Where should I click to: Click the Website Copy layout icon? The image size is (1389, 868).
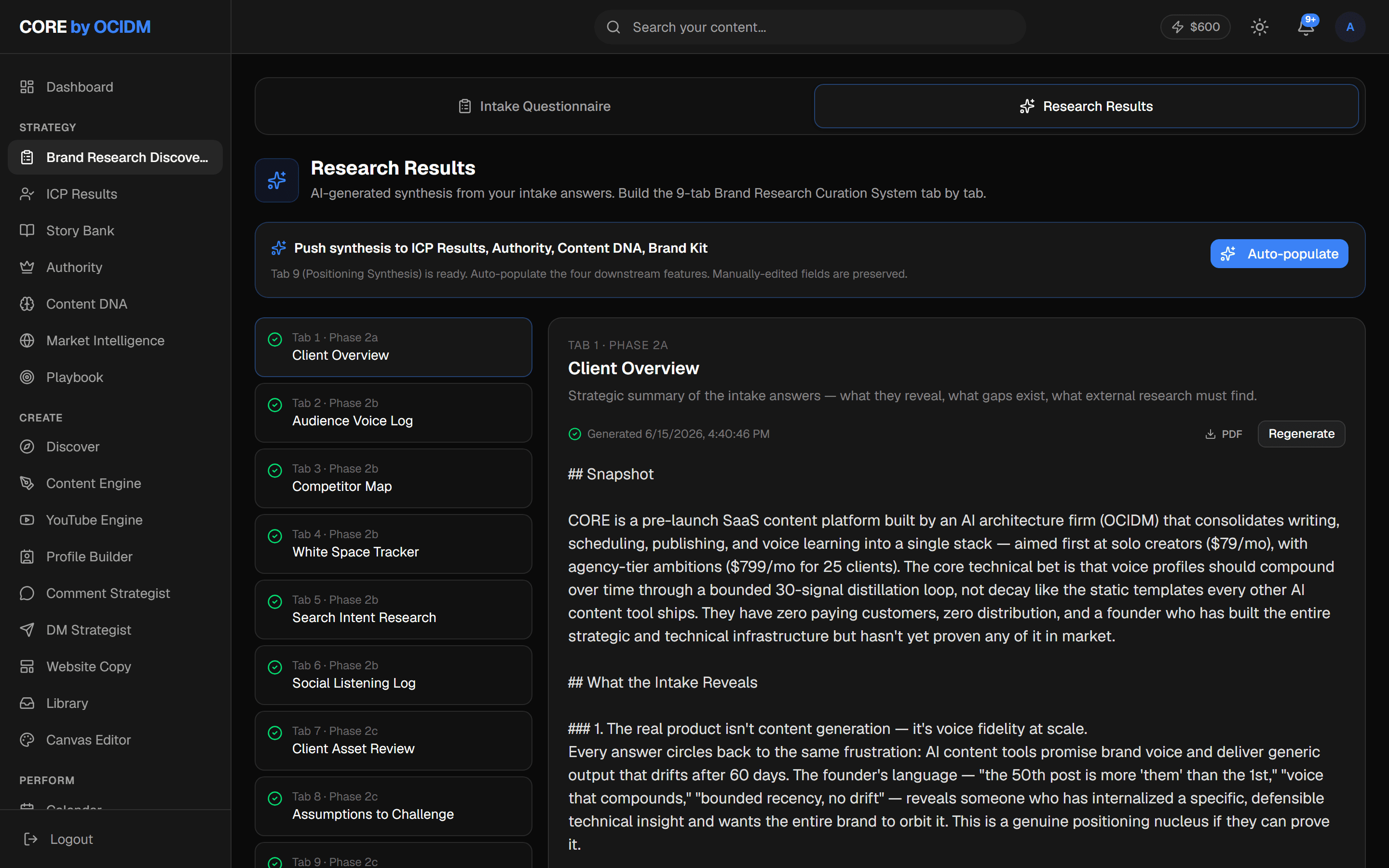point(27,666)
